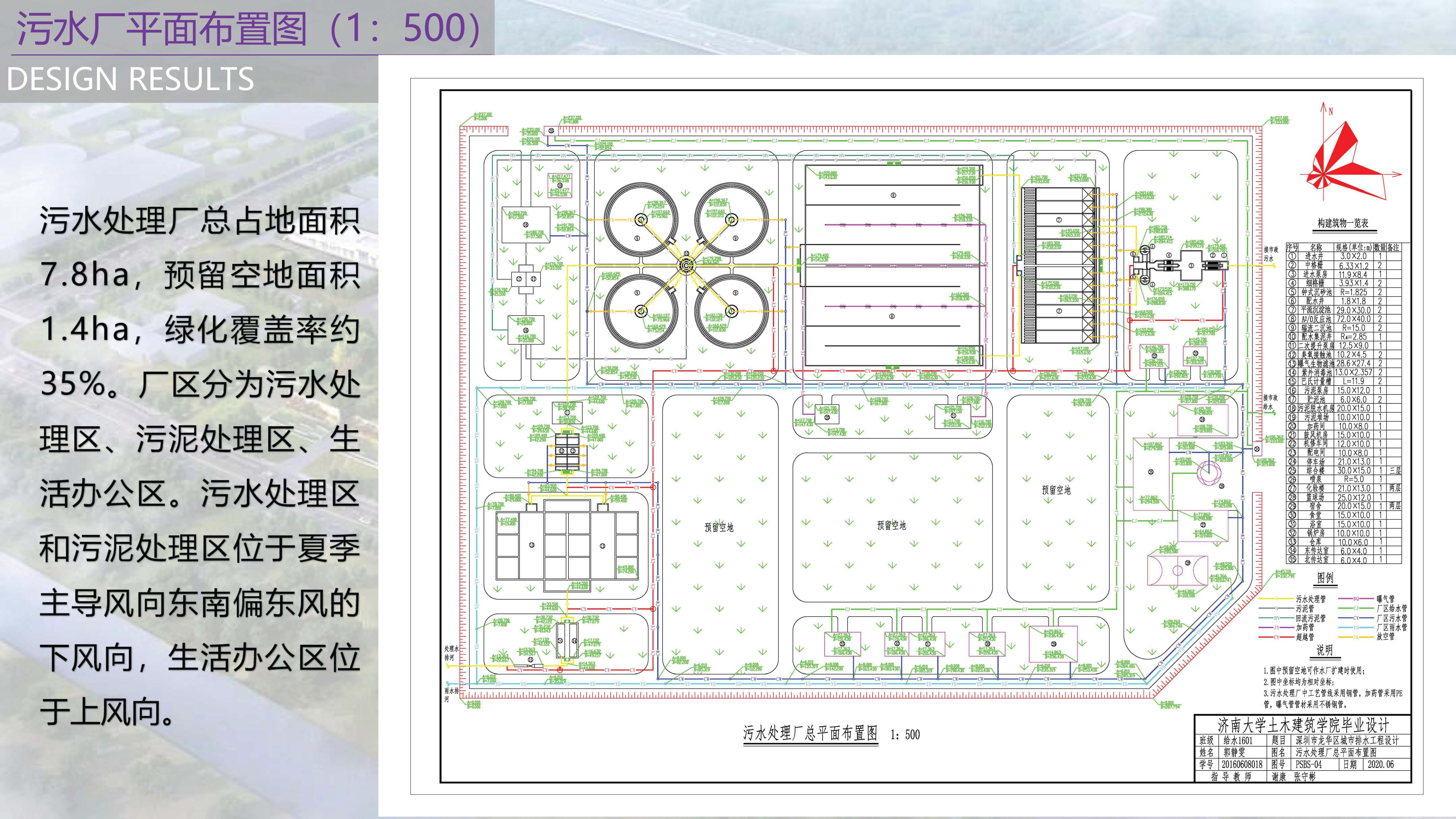Click the bottom-right circular secondary clarifier tank
Image resolution: width=1456 pixels, height=819 pixels.
[731, 311]
